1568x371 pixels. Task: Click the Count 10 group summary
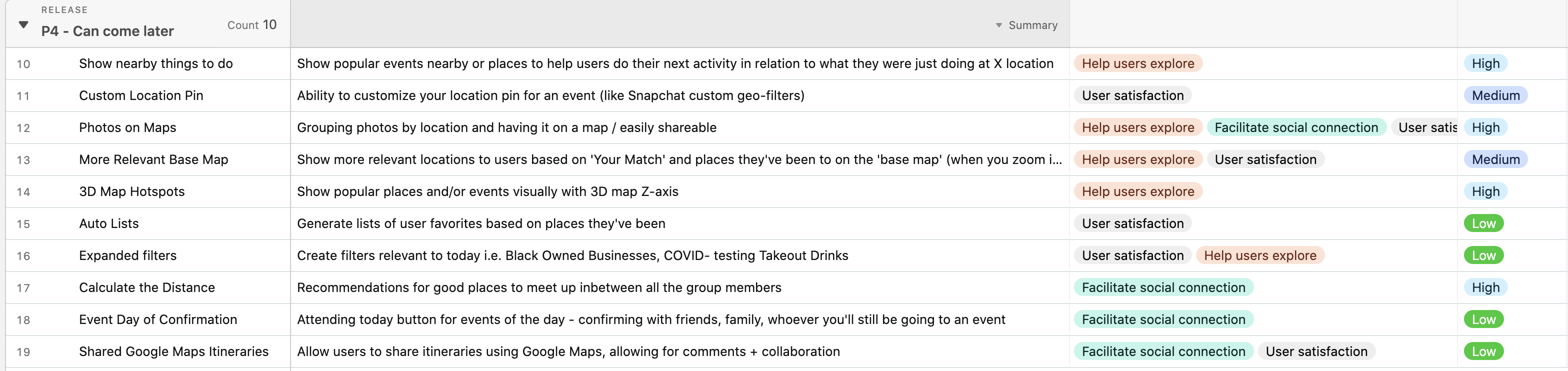[x=251, y=25]
